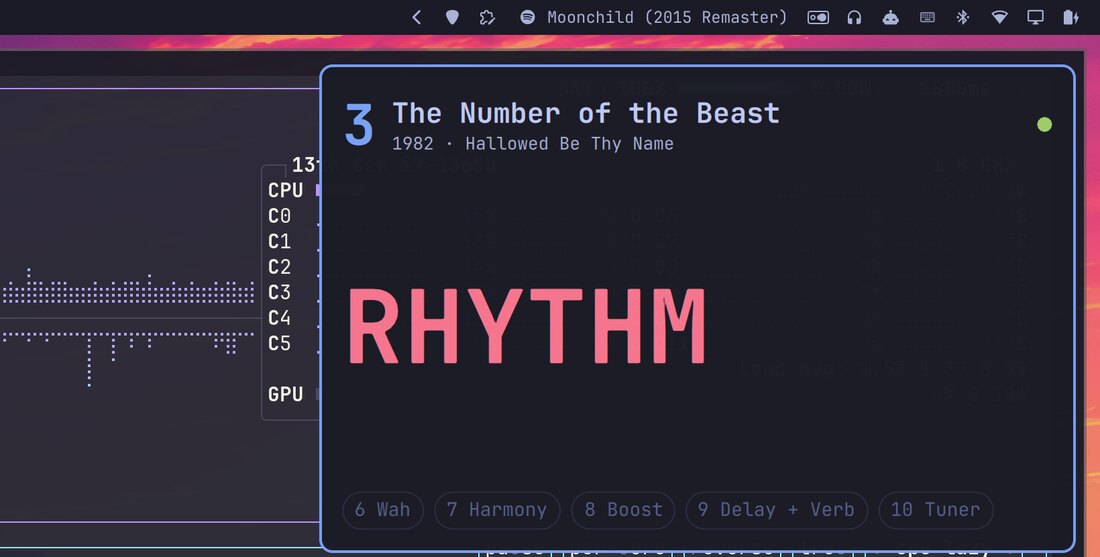
Task: Open the display mirroring menu icon
Action: [1035, 18]
